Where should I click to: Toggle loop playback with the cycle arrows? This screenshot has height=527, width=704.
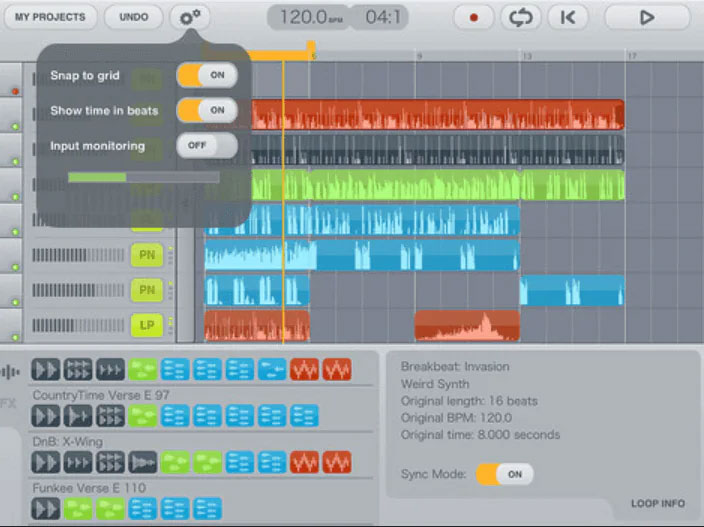[520, 18]
